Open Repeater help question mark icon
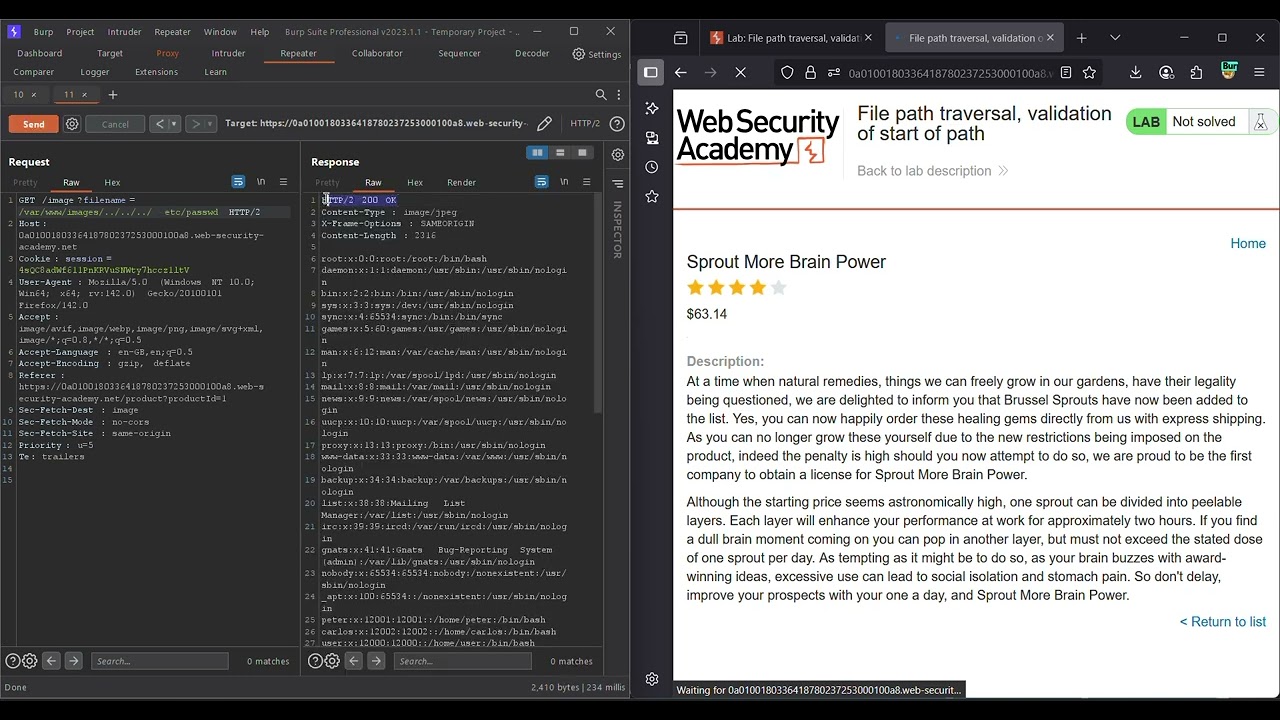The height and width of the screenshot is (720, 1280). 617,124
